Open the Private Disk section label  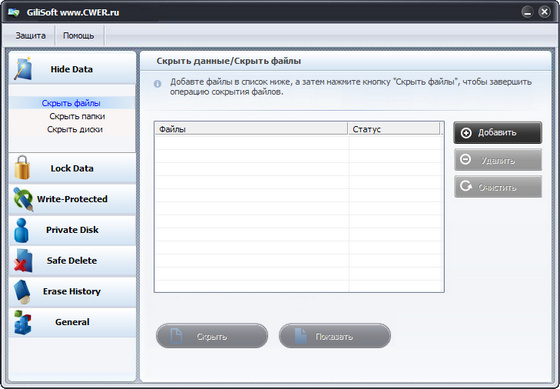click(72, 230)
